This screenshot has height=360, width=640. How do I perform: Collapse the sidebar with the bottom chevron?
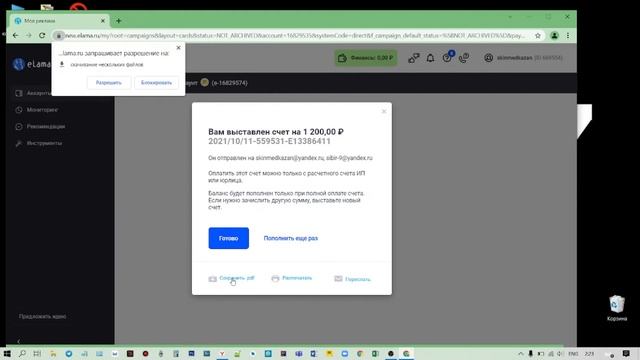tap(18, 341)
